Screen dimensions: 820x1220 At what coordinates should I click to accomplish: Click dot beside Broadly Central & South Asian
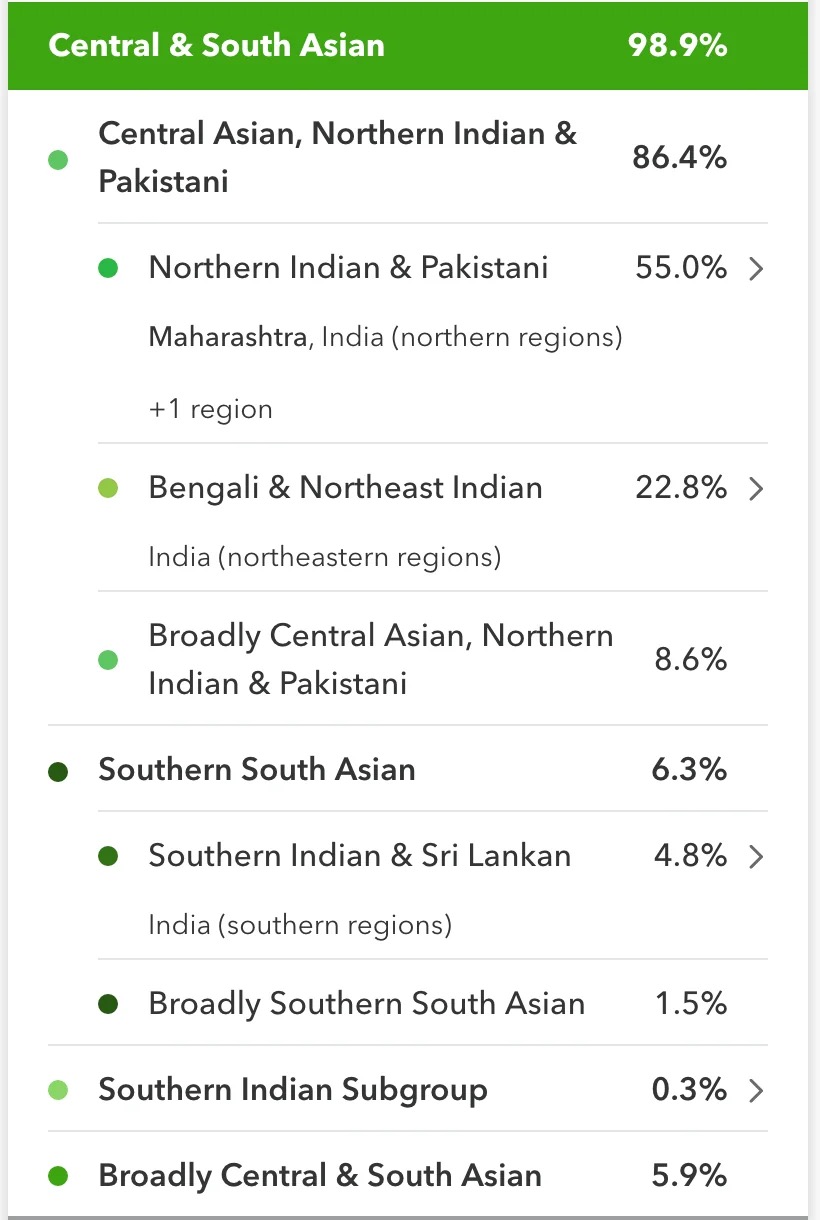[x=58, y=1176]
